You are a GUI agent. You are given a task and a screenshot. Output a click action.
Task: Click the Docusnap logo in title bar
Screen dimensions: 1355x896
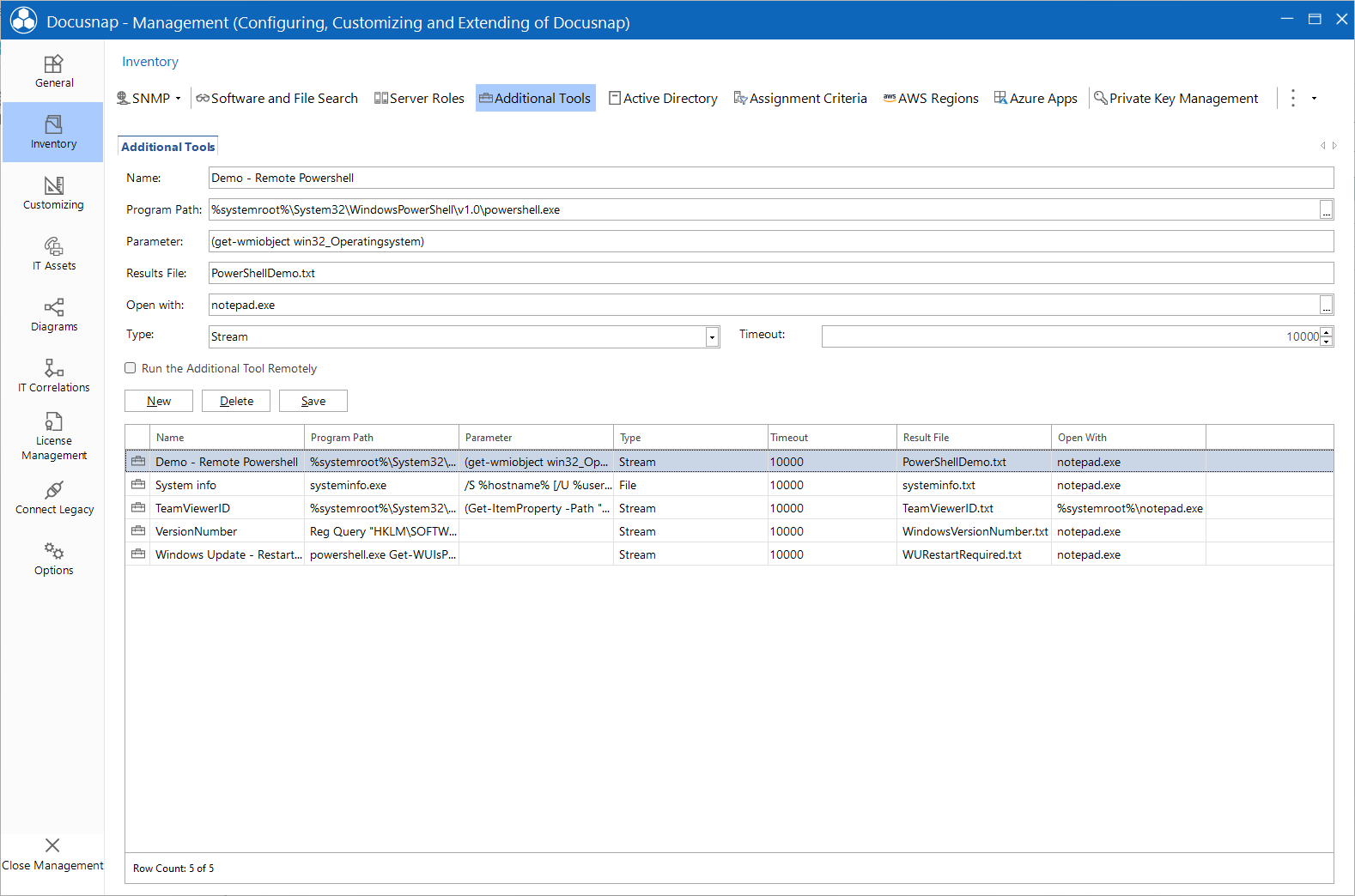click(23, 21)
